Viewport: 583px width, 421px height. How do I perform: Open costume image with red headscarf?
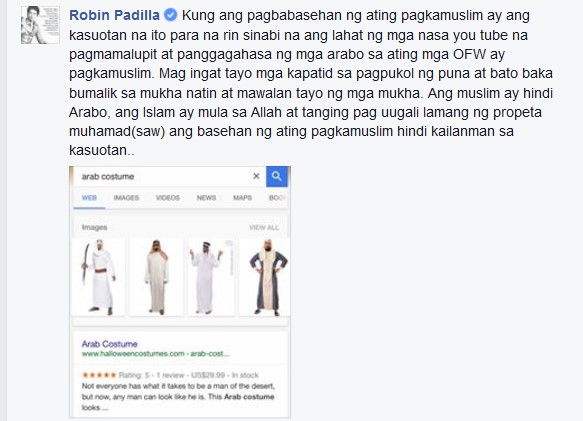point(156,277)
